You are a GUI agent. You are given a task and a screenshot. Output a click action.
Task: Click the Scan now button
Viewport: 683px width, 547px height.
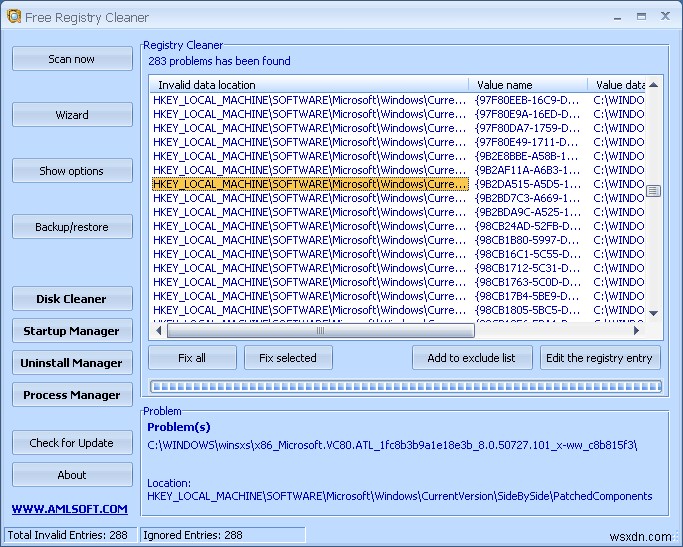72,59
